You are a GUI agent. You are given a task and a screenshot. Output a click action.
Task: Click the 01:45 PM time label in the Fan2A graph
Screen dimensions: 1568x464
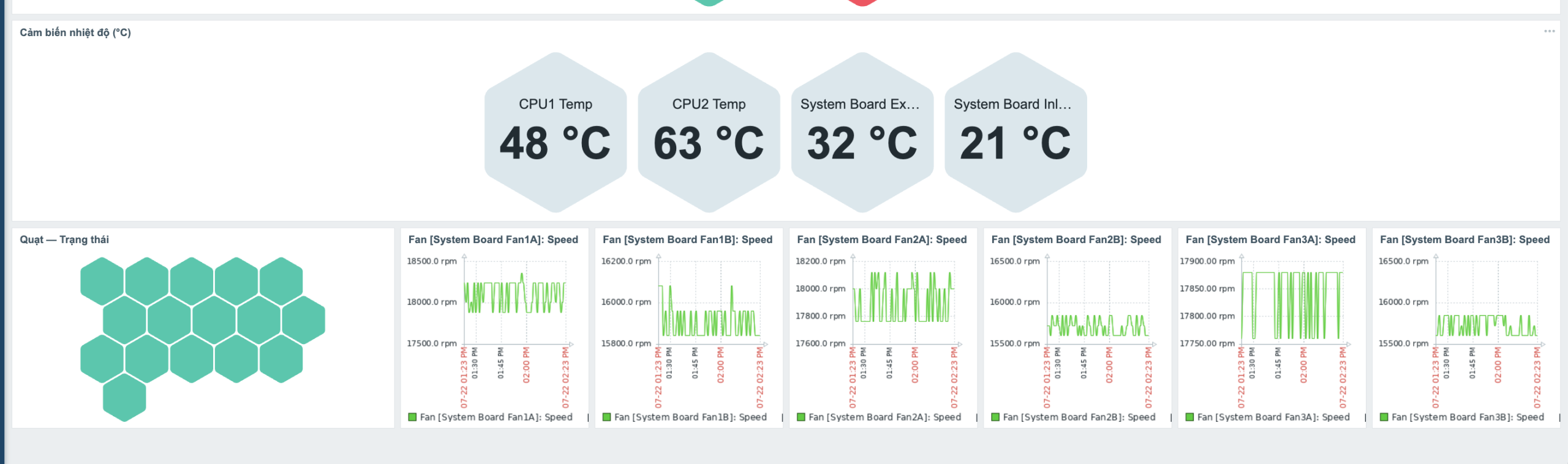889,364
